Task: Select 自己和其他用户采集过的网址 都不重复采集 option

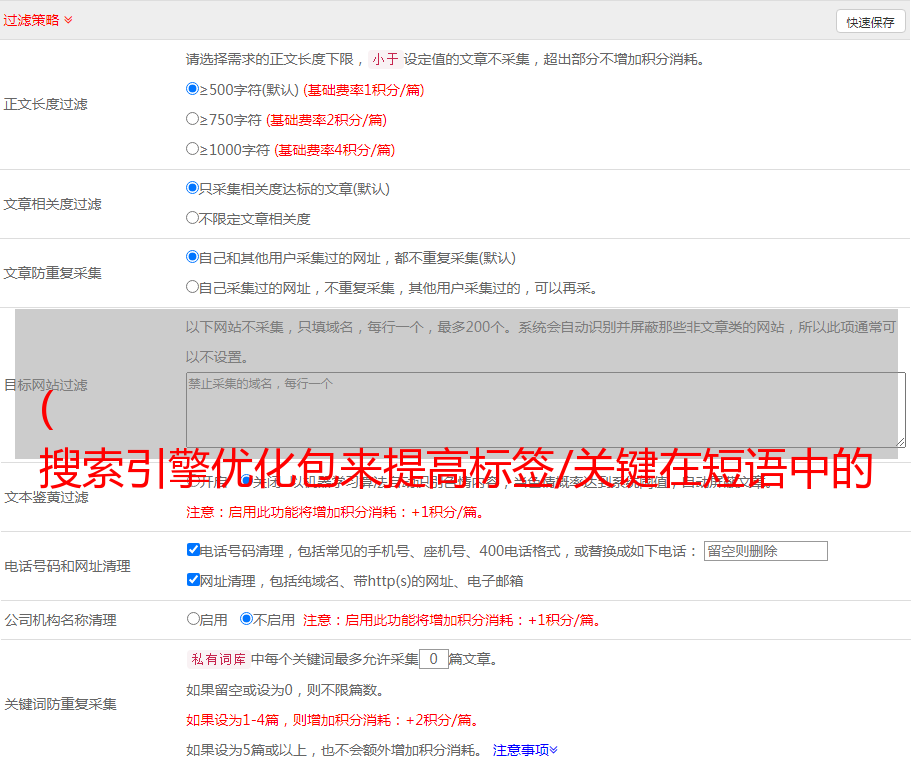Action: point(192,257)
